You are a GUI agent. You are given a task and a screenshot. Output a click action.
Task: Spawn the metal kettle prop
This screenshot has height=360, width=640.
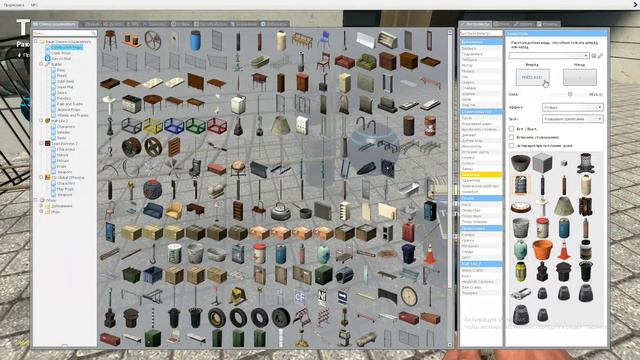(x=281, y=211)
